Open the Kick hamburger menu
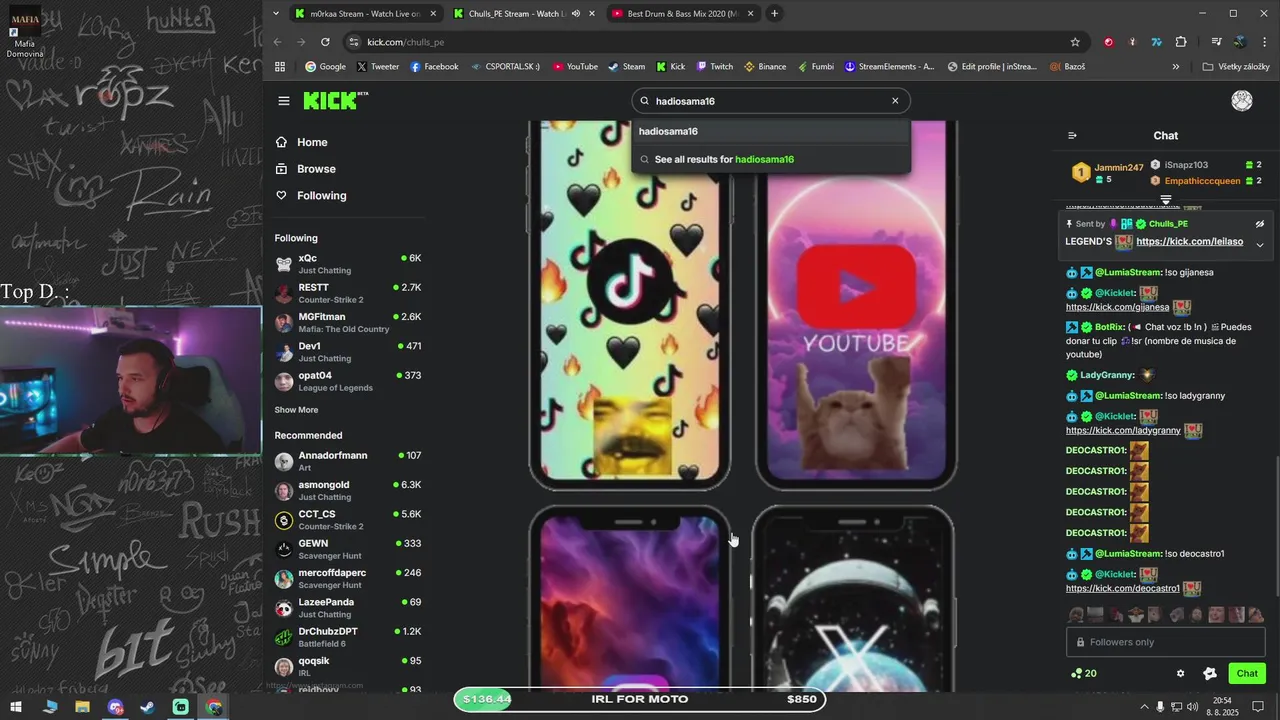This screenshot has width=1280, height=720. (284, 101)
